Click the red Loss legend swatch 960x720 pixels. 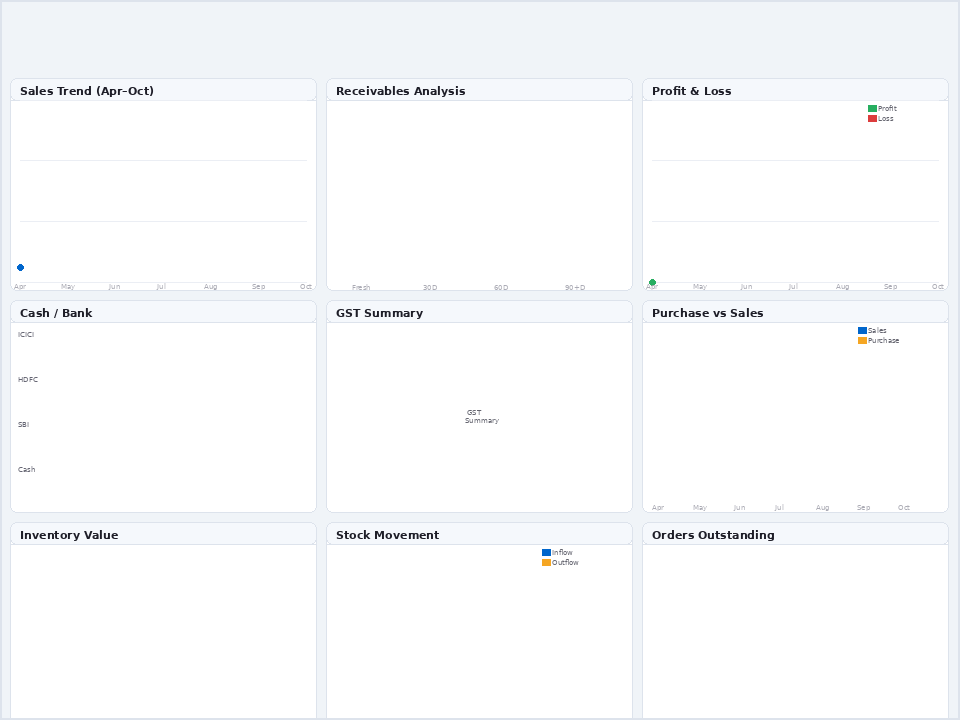point(872,119)
